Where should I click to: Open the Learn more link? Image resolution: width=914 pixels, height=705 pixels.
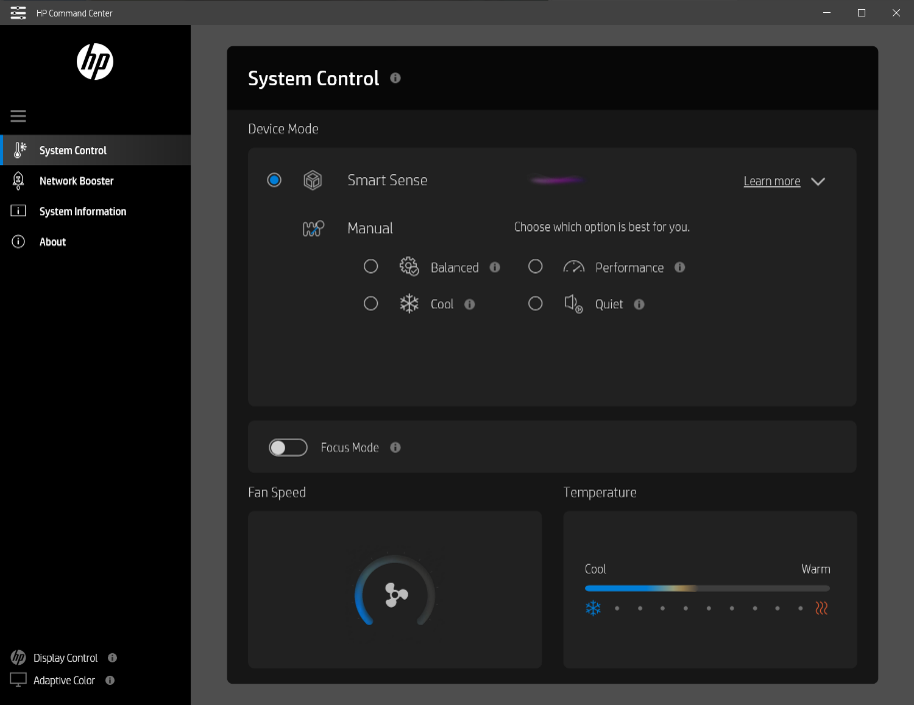(x=772, y=181)
